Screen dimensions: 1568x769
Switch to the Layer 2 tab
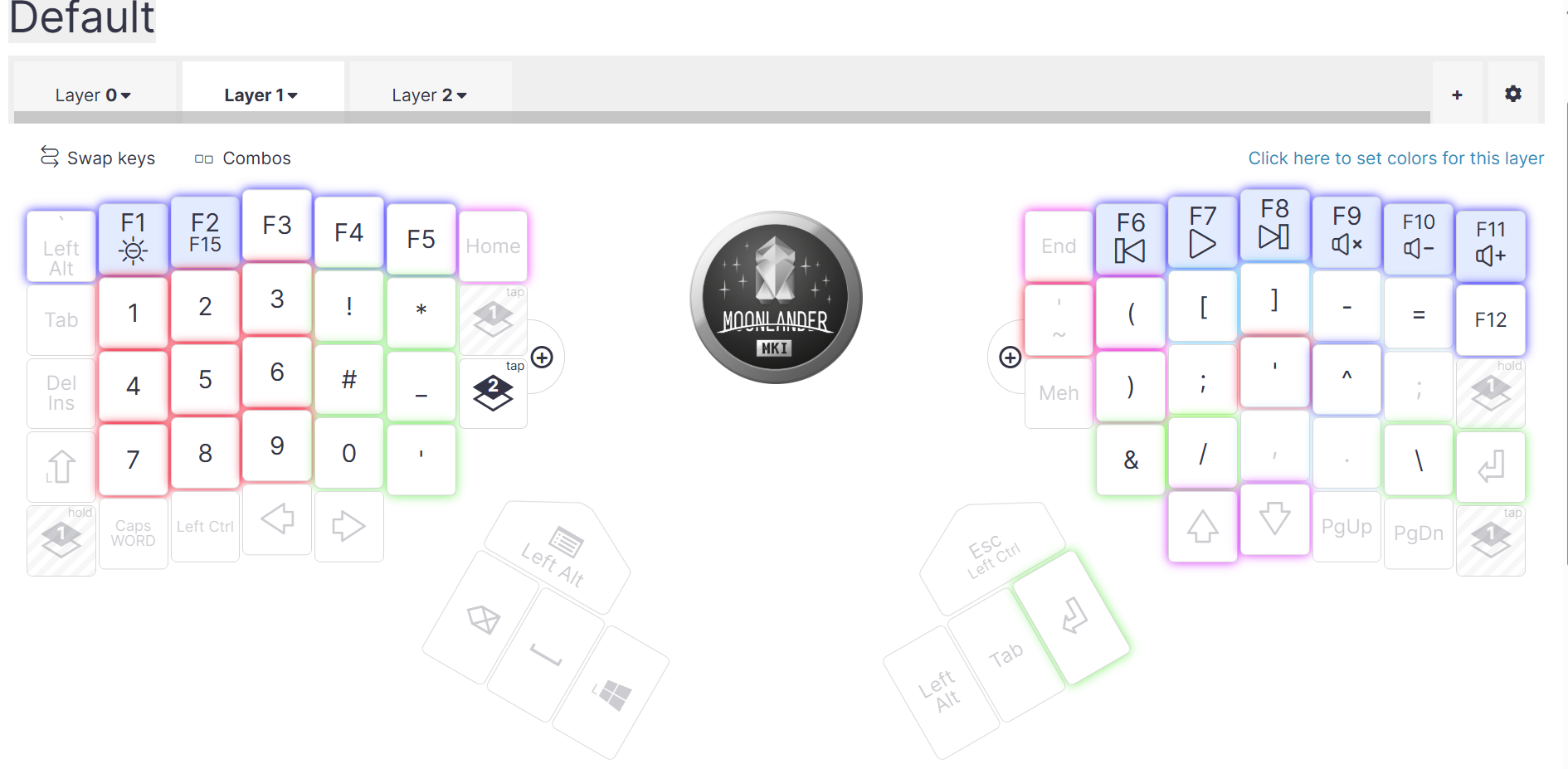(430, 95)
